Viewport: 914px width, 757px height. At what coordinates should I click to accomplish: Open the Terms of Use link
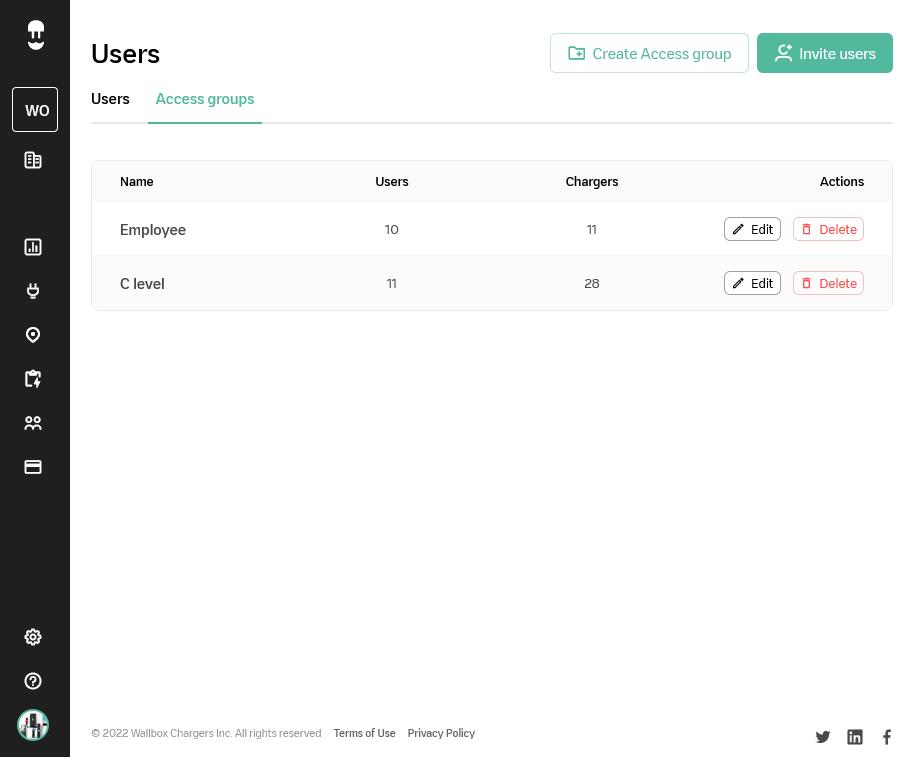click(364, 734)
